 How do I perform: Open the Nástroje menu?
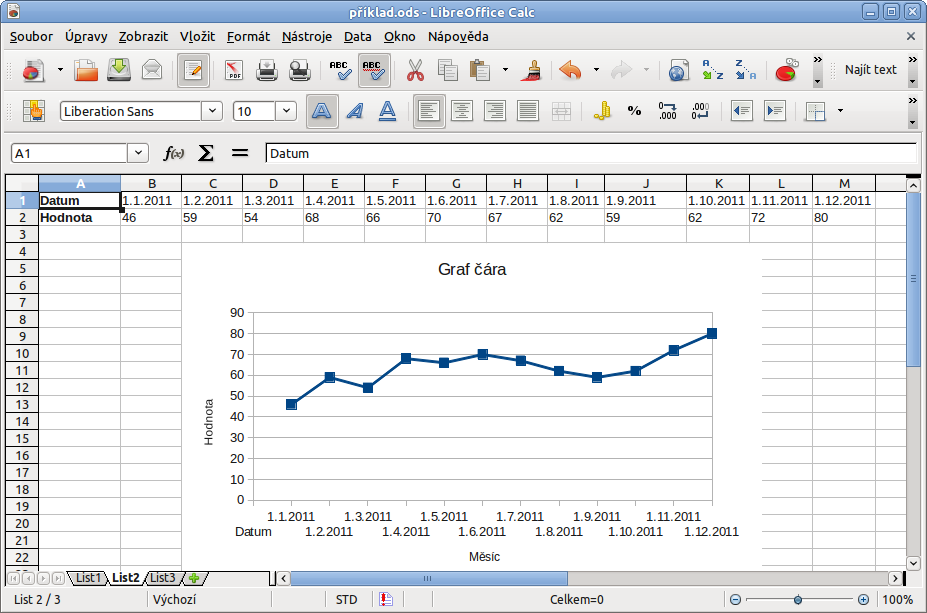point(307,37)
